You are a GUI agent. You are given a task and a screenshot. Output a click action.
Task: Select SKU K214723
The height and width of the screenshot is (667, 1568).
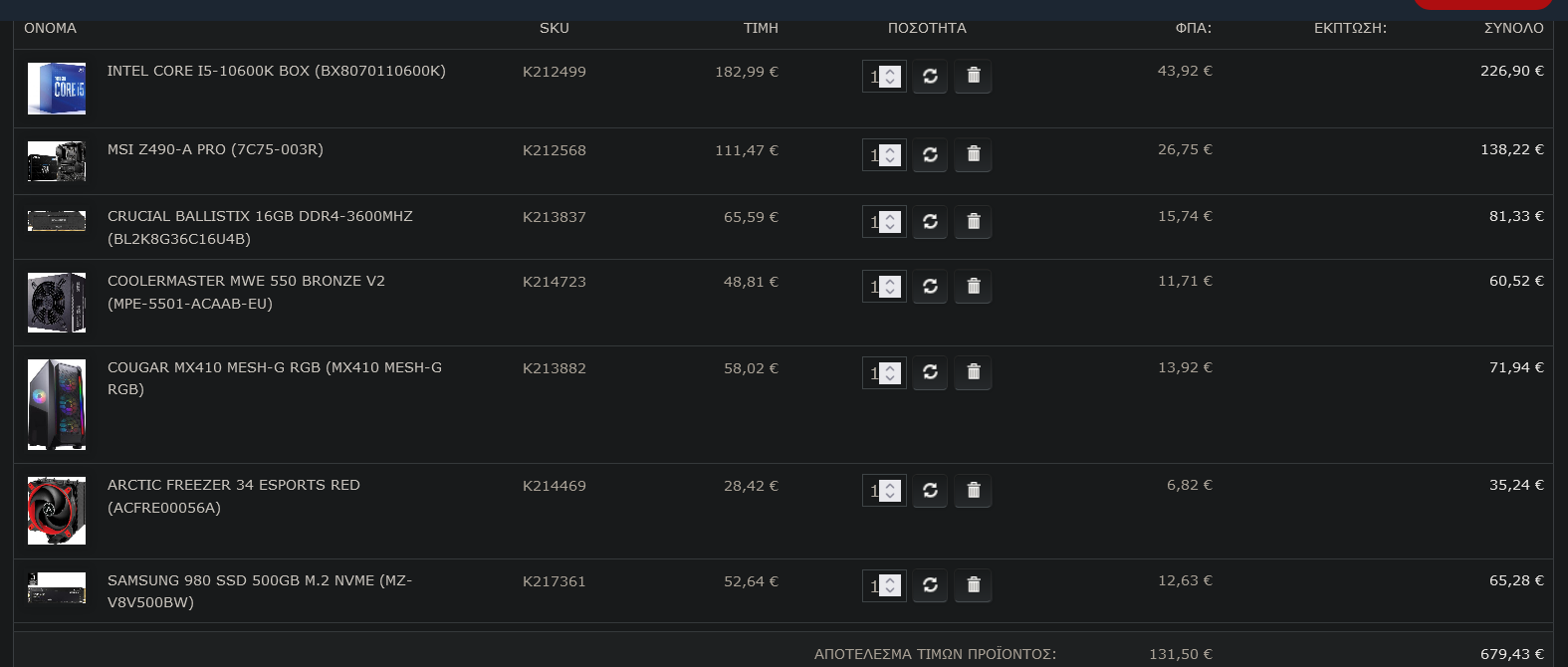(x=555, y=282)
